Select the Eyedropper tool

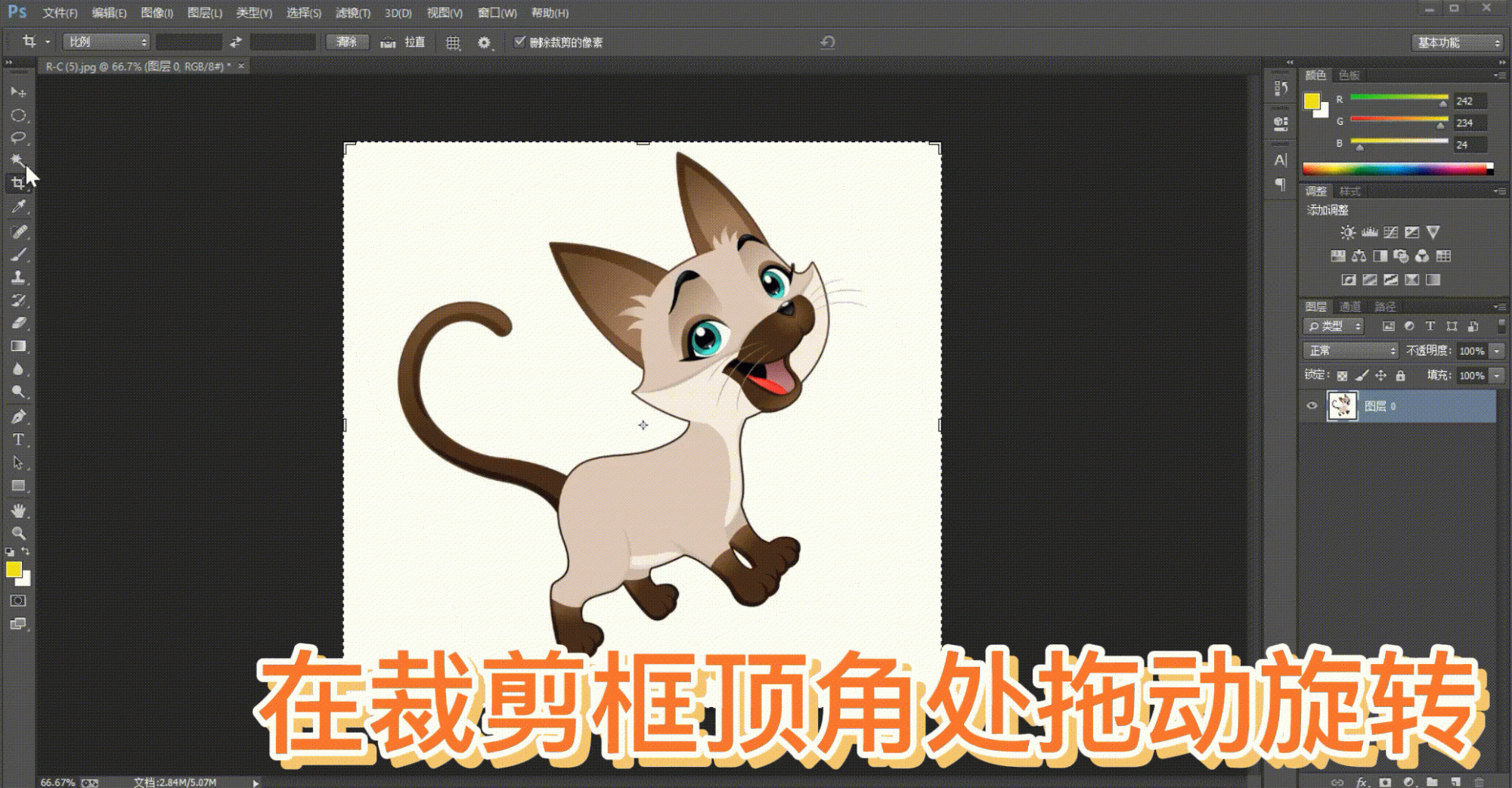pos(18,206)
